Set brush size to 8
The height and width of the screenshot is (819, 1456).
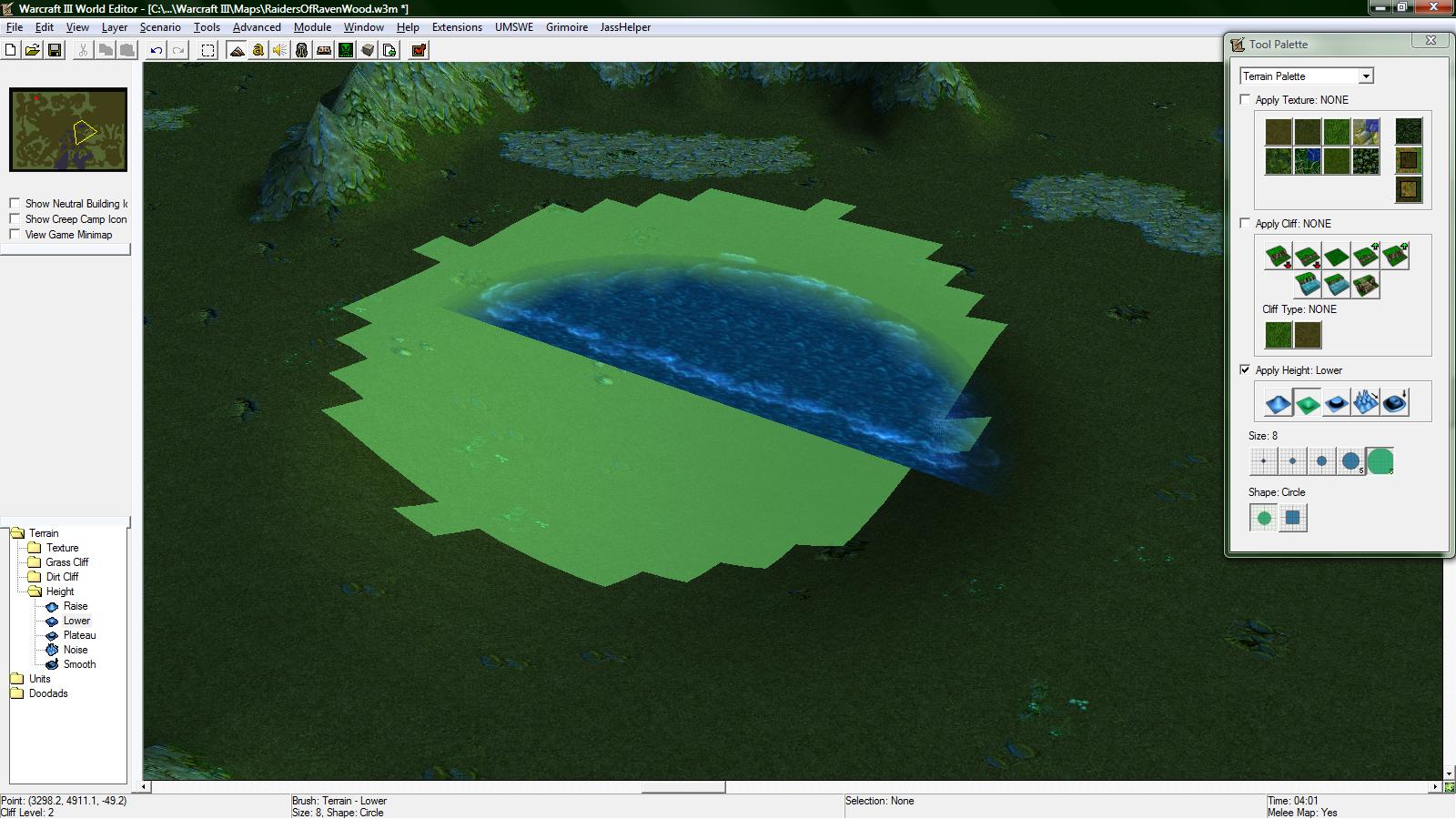pos(1380,461)
